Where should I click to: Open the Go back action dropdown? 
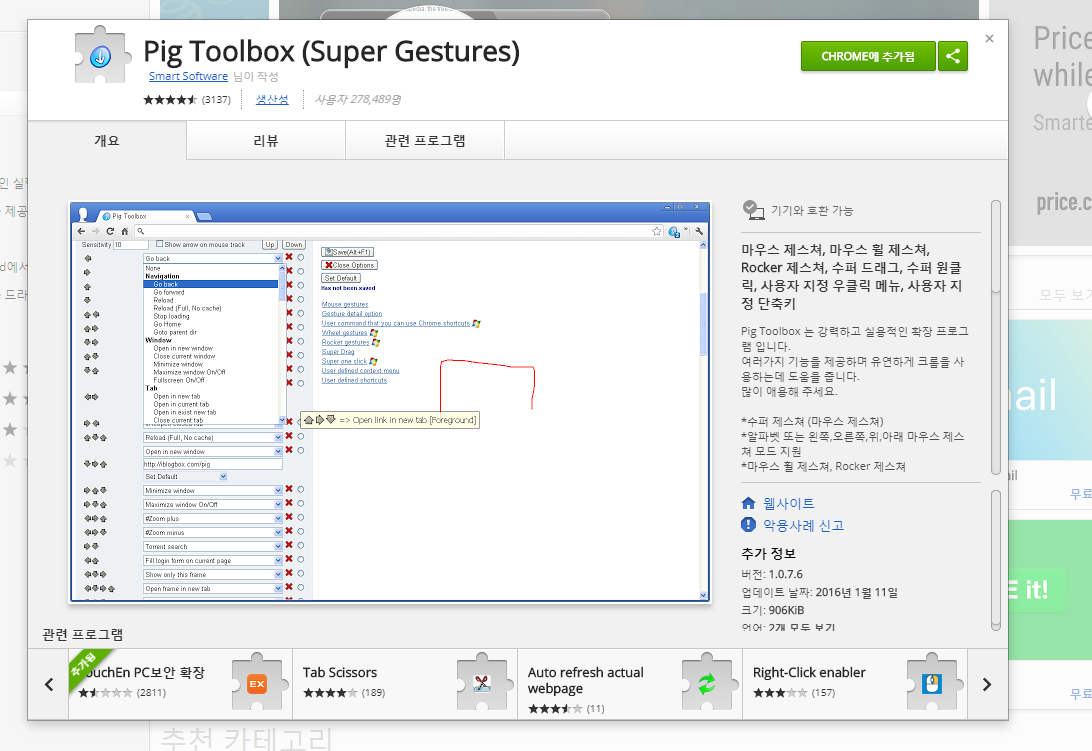[x=213, y=258]
